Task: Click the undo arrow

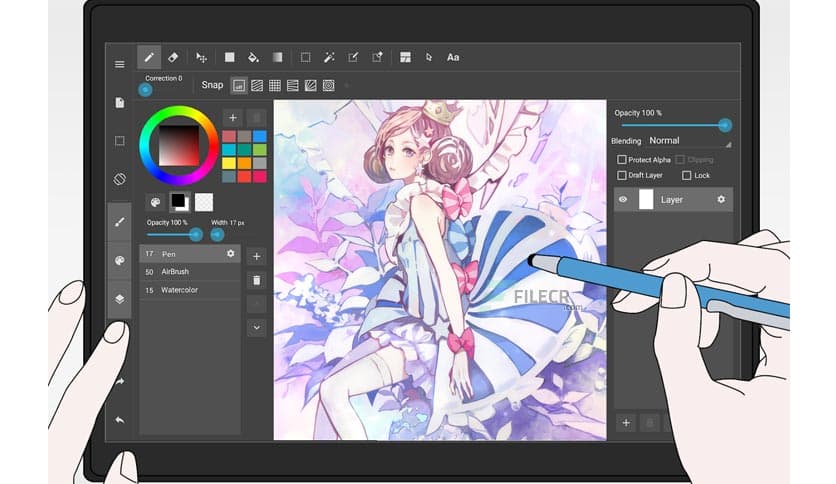Action: (119, 420)
